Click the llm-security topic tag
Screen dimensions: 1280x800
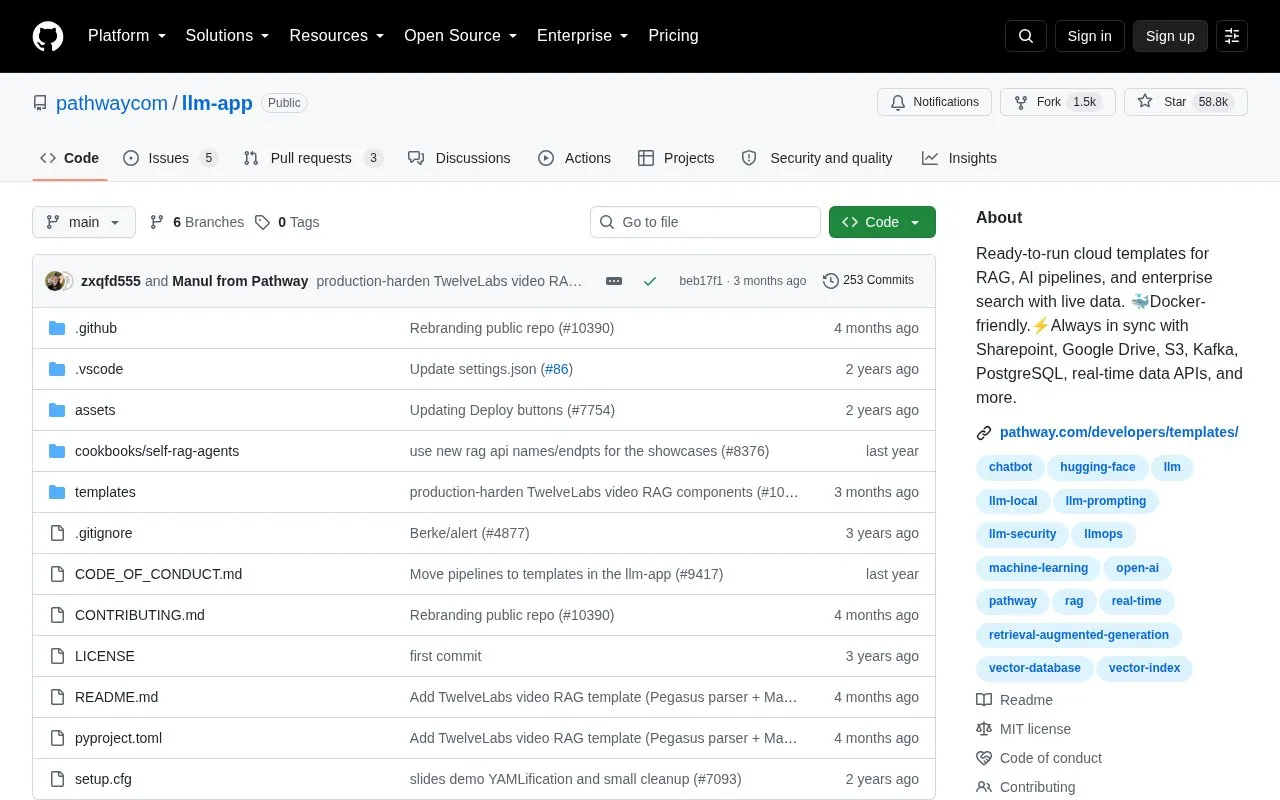[1022, 534]
